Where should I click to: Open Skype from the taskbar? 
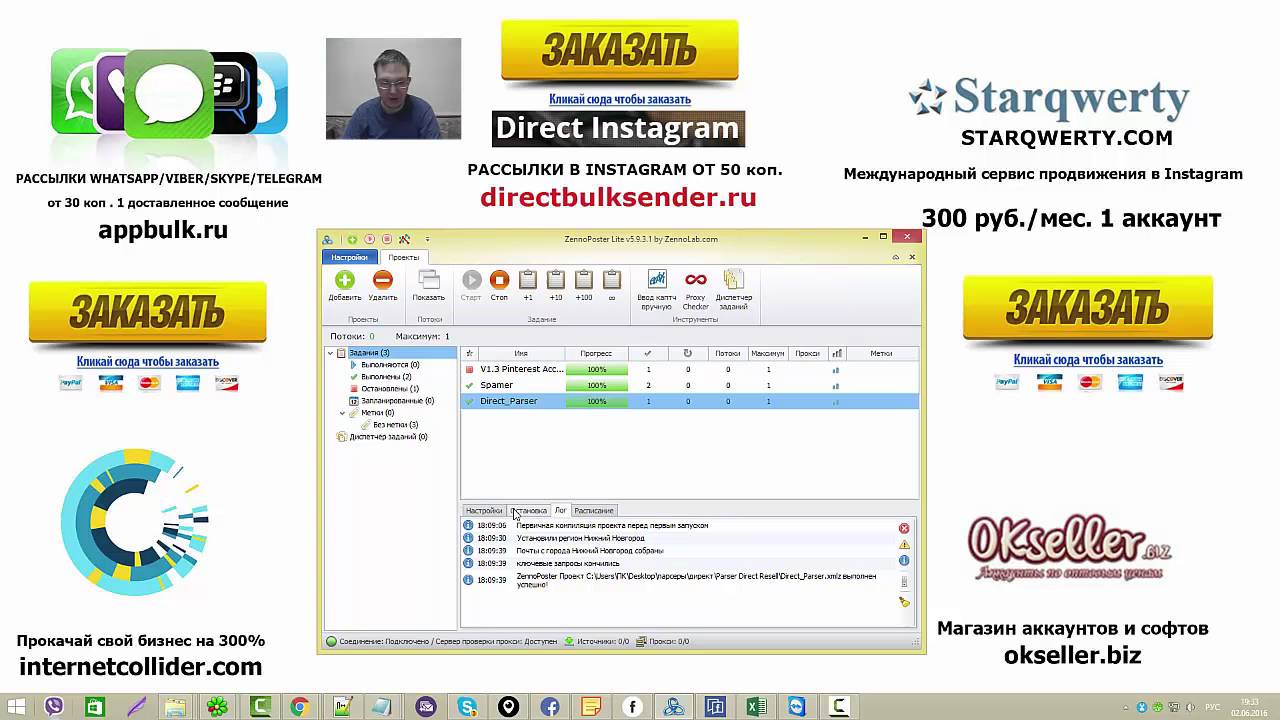(467, 707)
